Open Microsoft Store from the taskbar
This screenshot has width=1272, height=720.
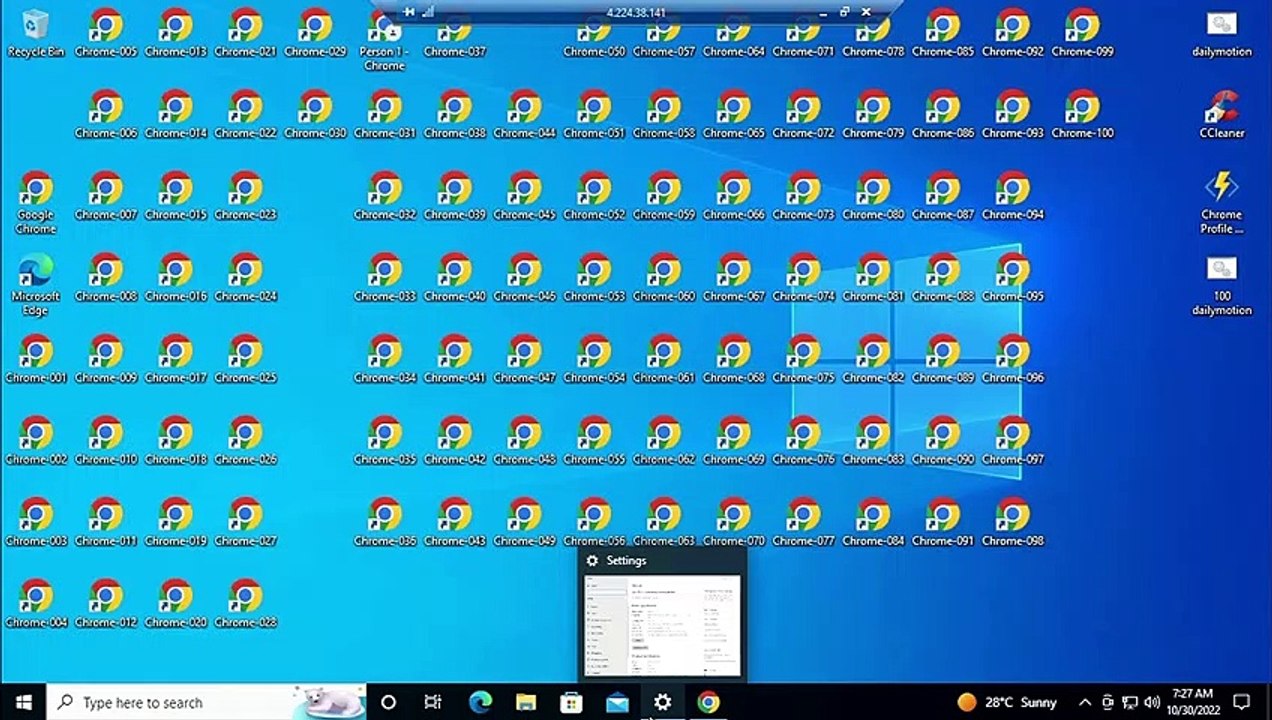[x=571, y=702]
